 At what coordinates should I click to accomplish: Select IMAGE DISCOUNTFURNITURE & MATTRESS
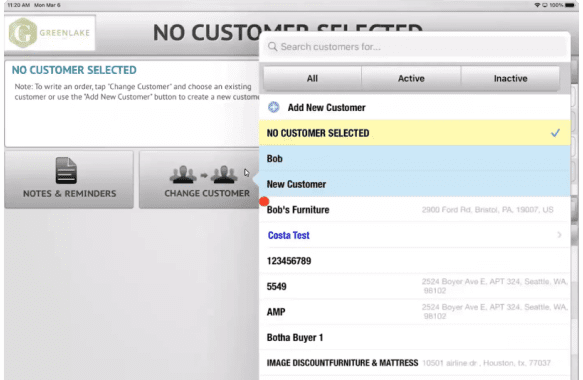415,363
